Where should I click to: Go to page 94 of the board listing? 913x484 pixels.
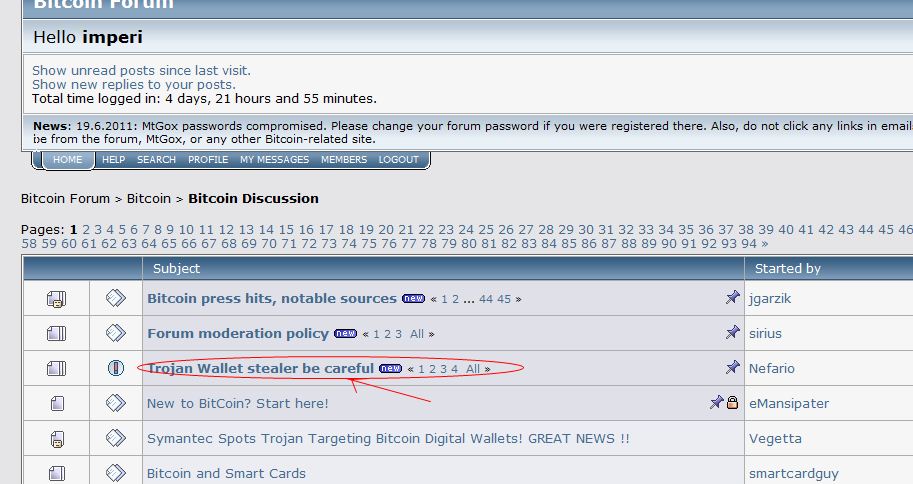pyautogui.click(x=749, y=243)
